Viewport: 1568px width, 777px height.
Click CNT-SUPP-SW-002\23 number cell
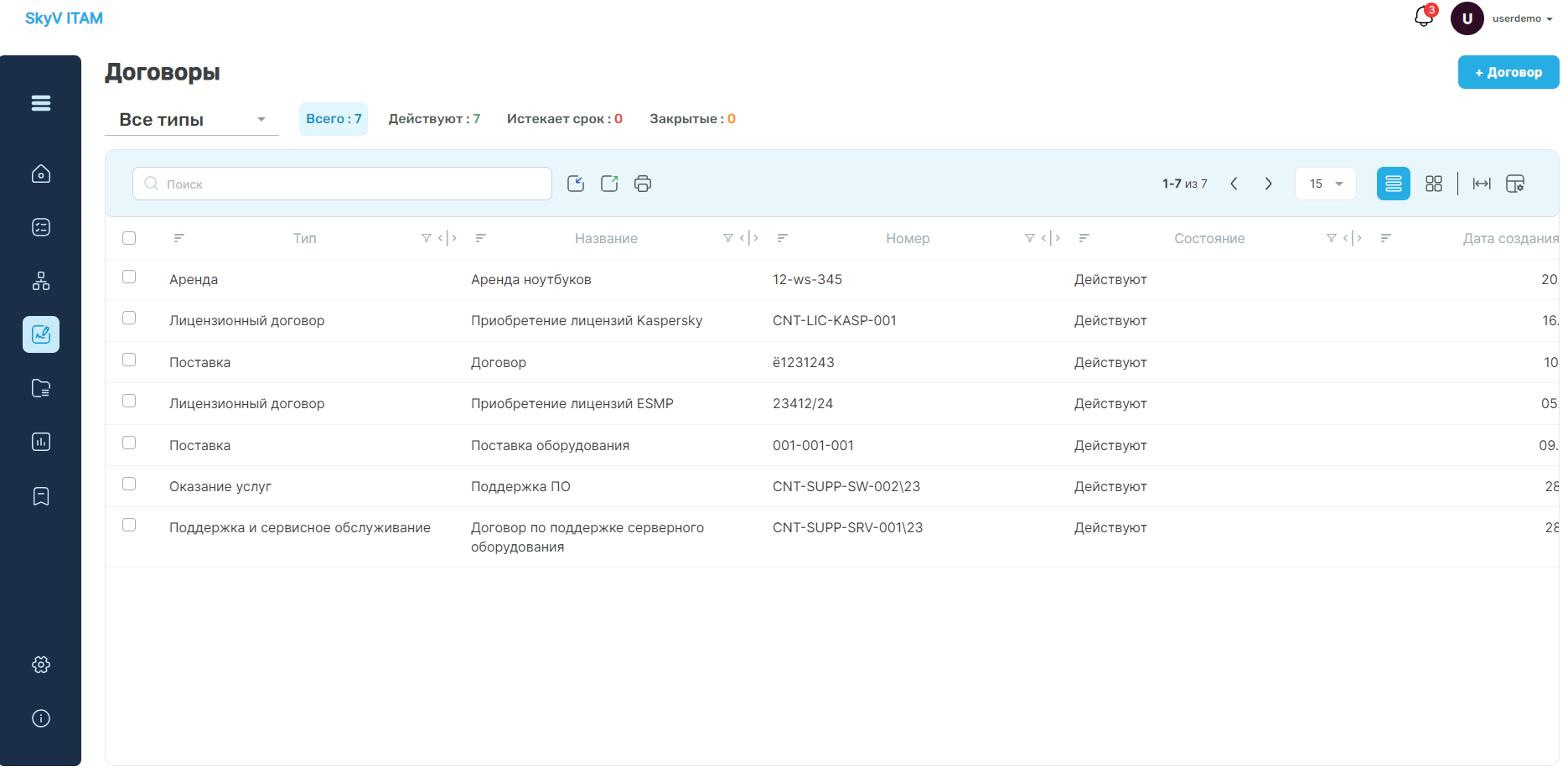coord(846,487)
